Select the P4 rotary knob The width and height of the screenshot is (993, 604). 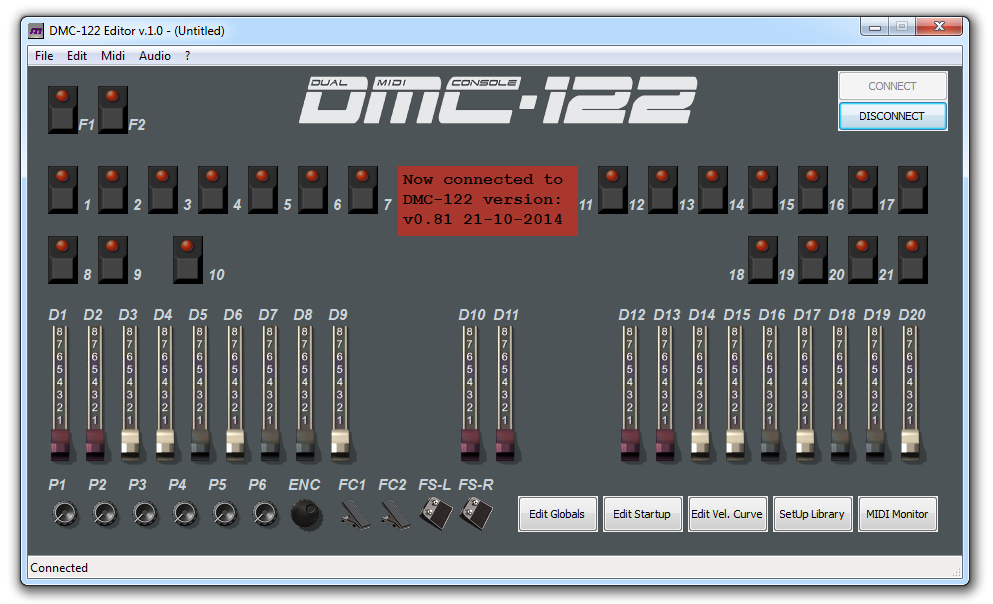[185, 513]
